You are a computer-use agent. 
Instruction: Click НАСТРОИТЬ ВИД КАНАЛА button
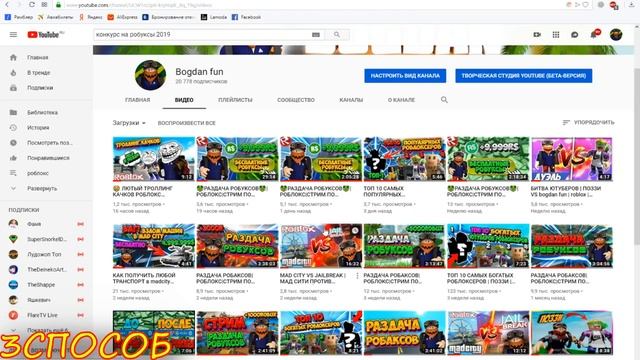405,76
